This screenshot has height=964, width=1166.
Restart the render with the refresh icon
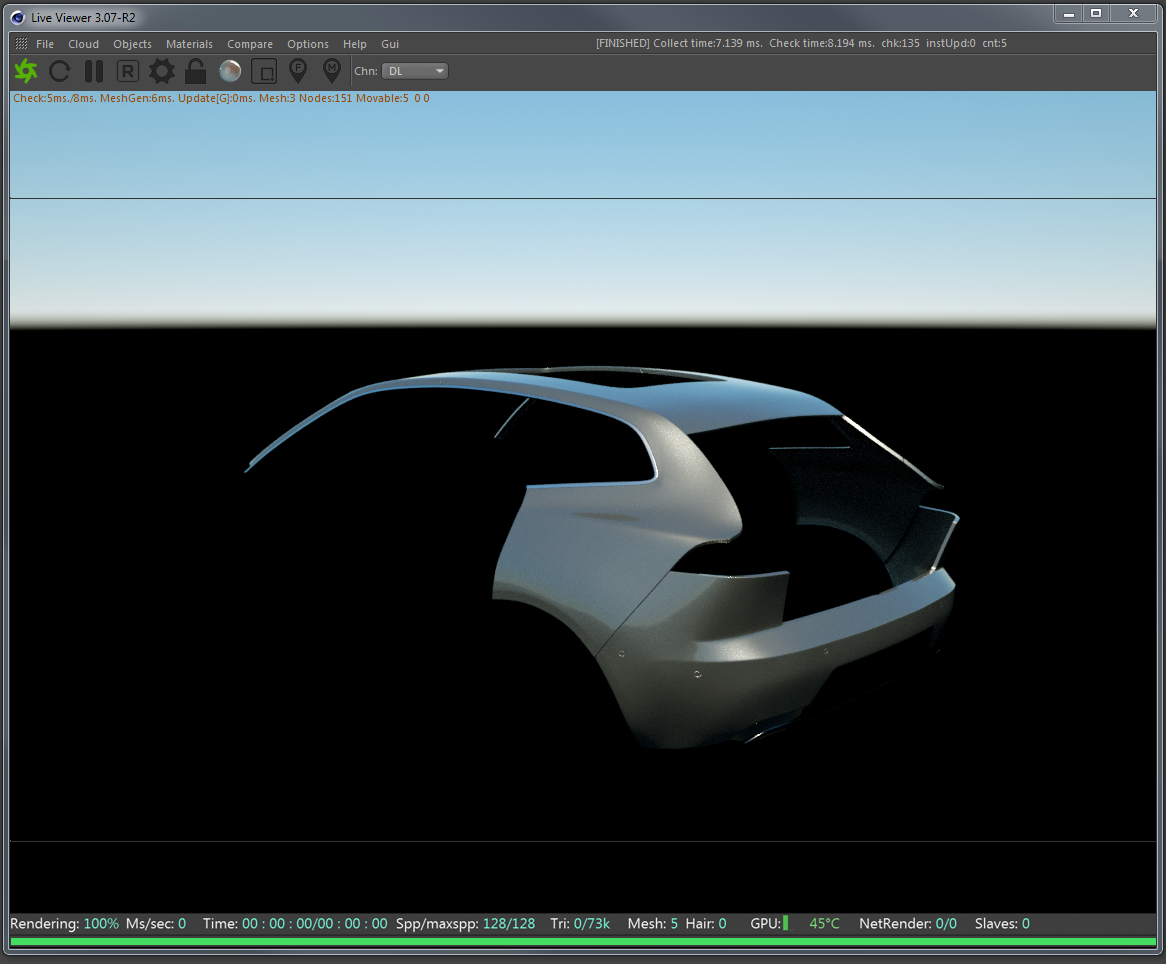(60, 71)
